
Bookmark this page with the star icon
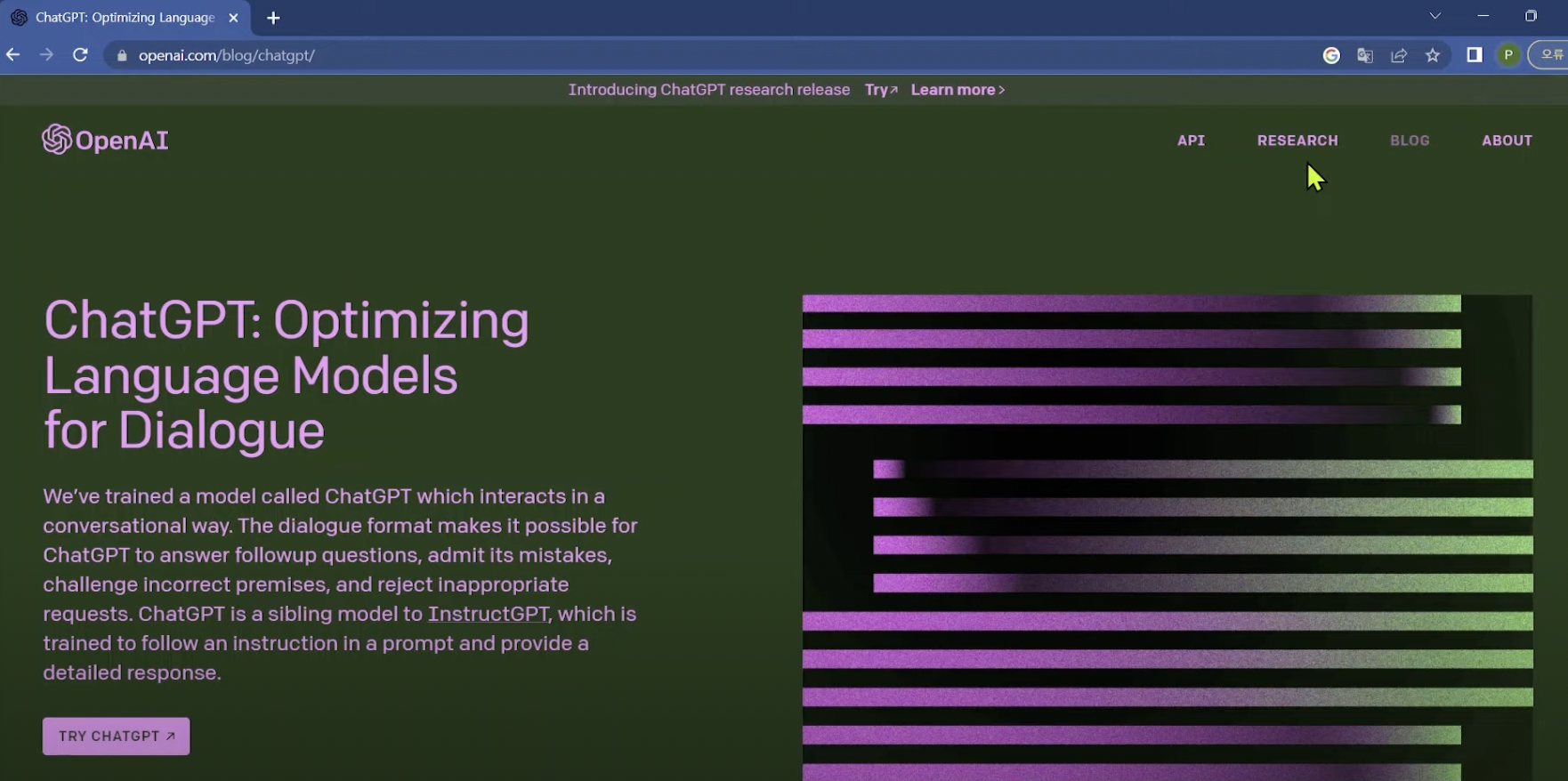pyautogui.click(x=1433, y=55)
